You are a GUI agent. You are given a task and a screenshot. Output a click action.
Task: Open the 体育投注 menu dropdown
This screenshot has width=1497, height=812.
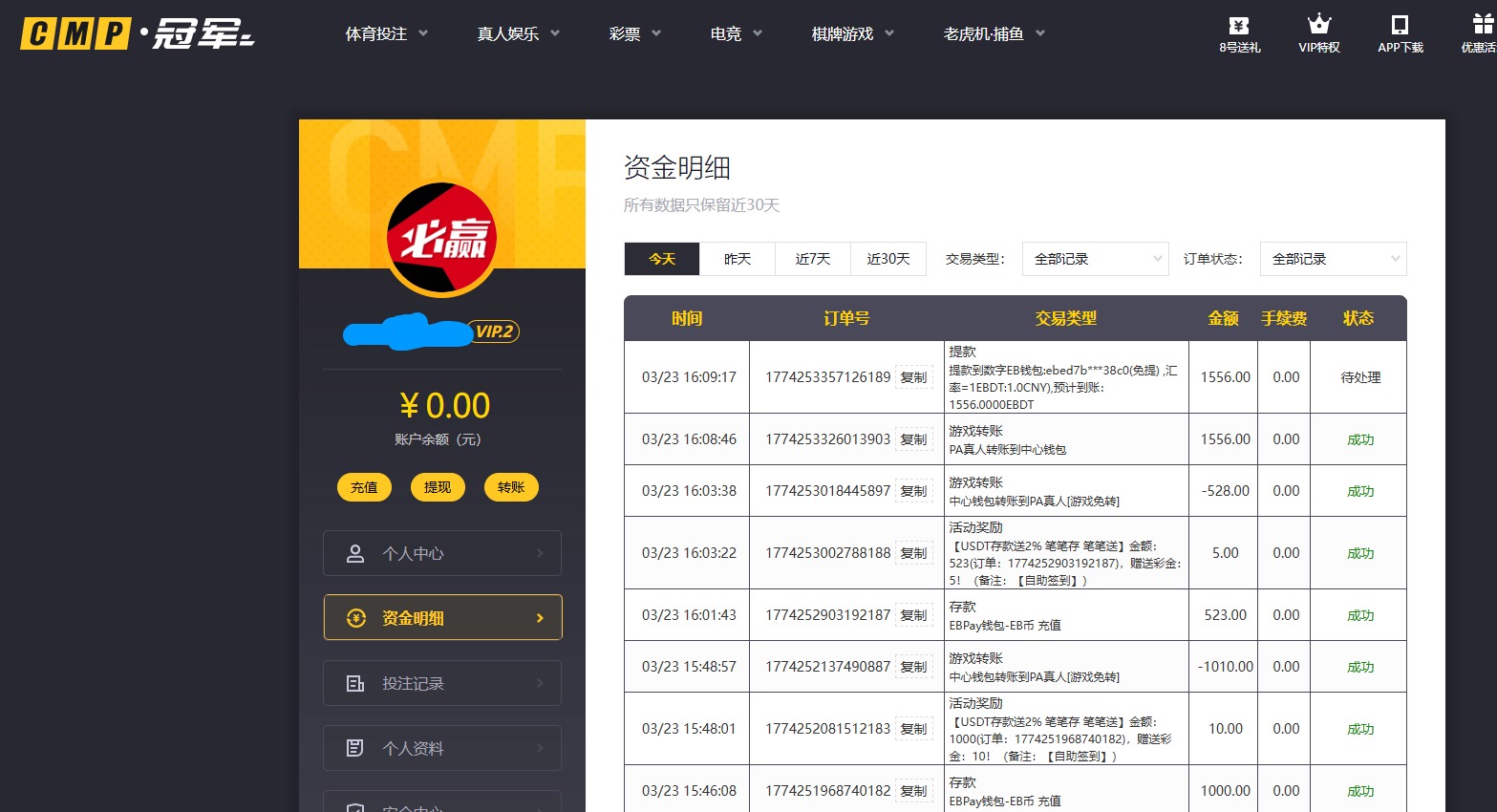(377, 32)
